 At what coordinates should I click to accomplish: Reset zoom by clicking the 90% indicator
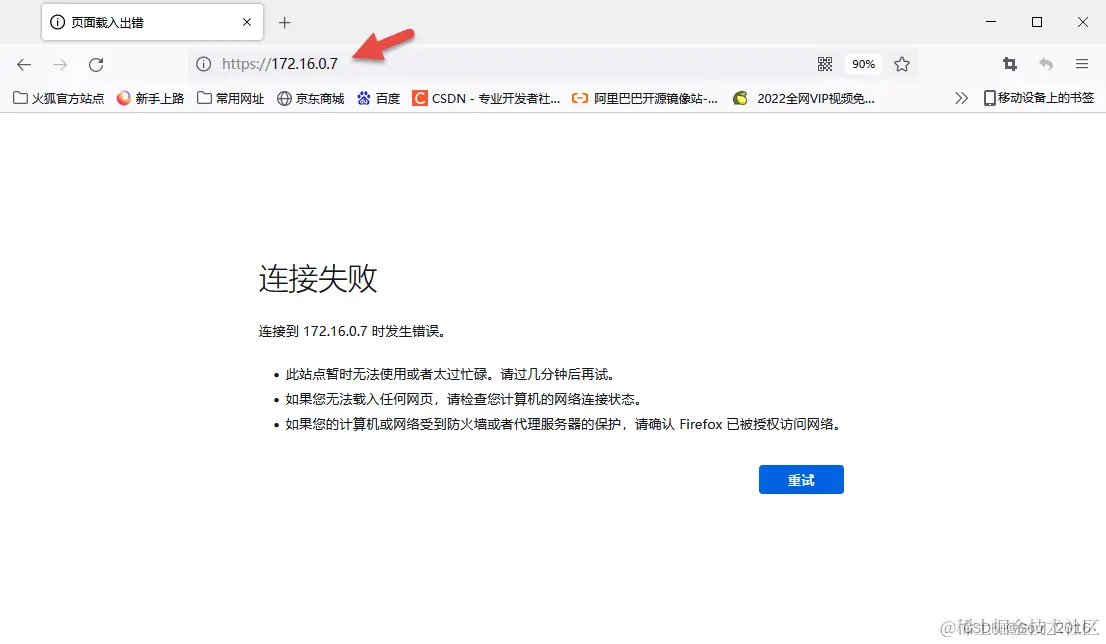pos(863,63)
